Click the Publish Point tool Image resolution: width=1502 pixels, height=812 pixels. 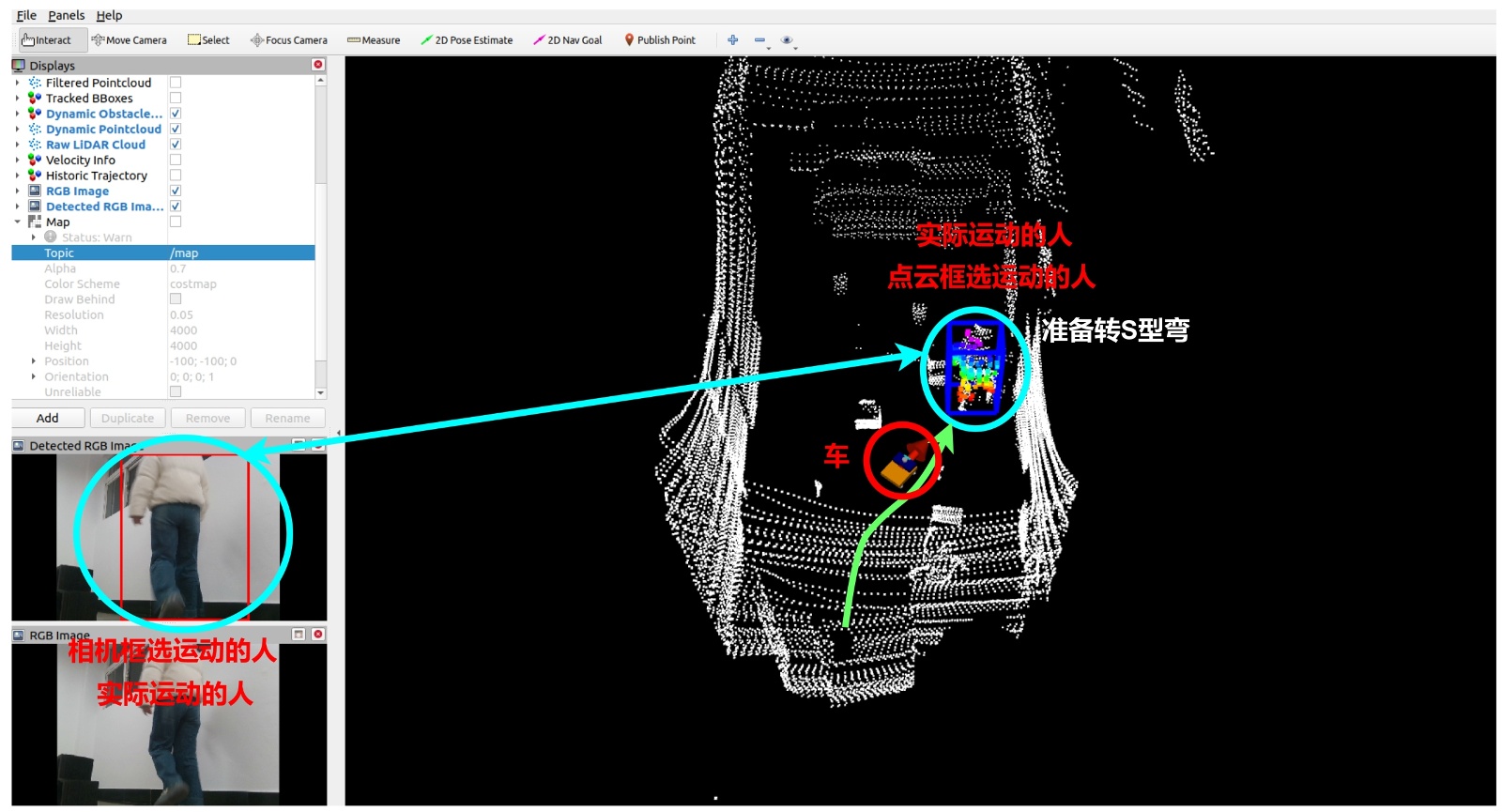[x=660, y=40]
